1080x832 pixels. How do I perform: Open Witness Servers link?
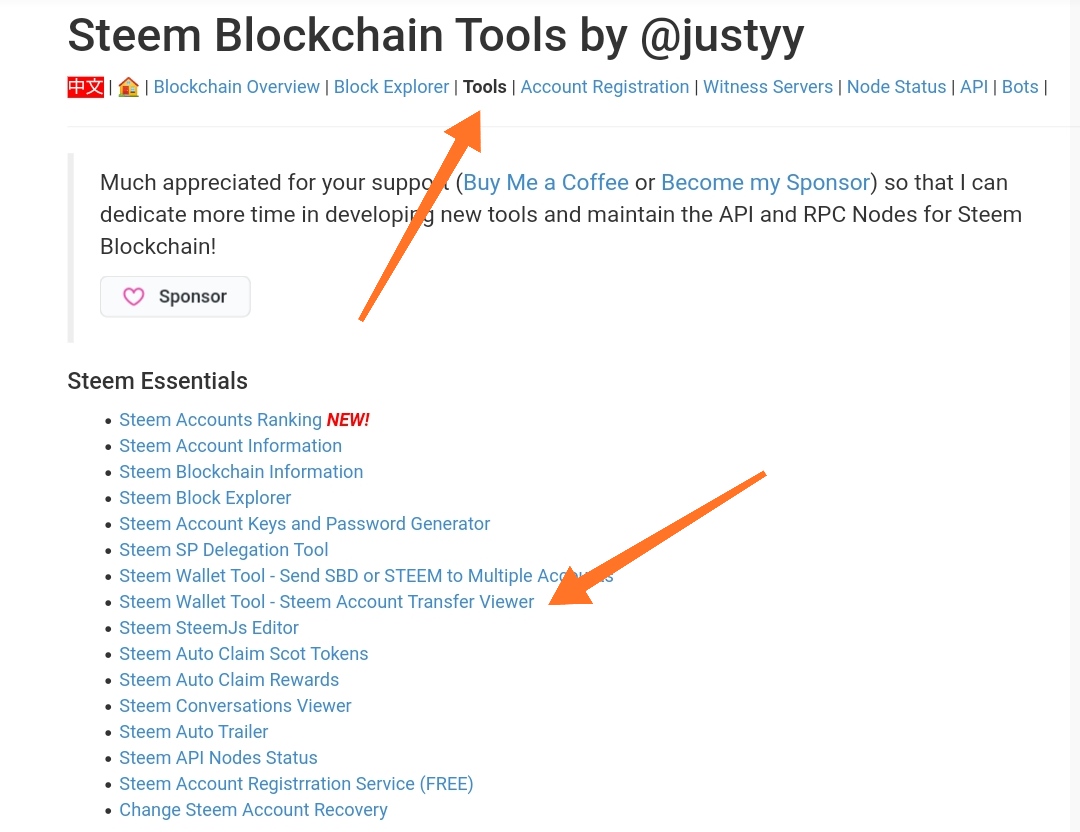tap(768, 87)
